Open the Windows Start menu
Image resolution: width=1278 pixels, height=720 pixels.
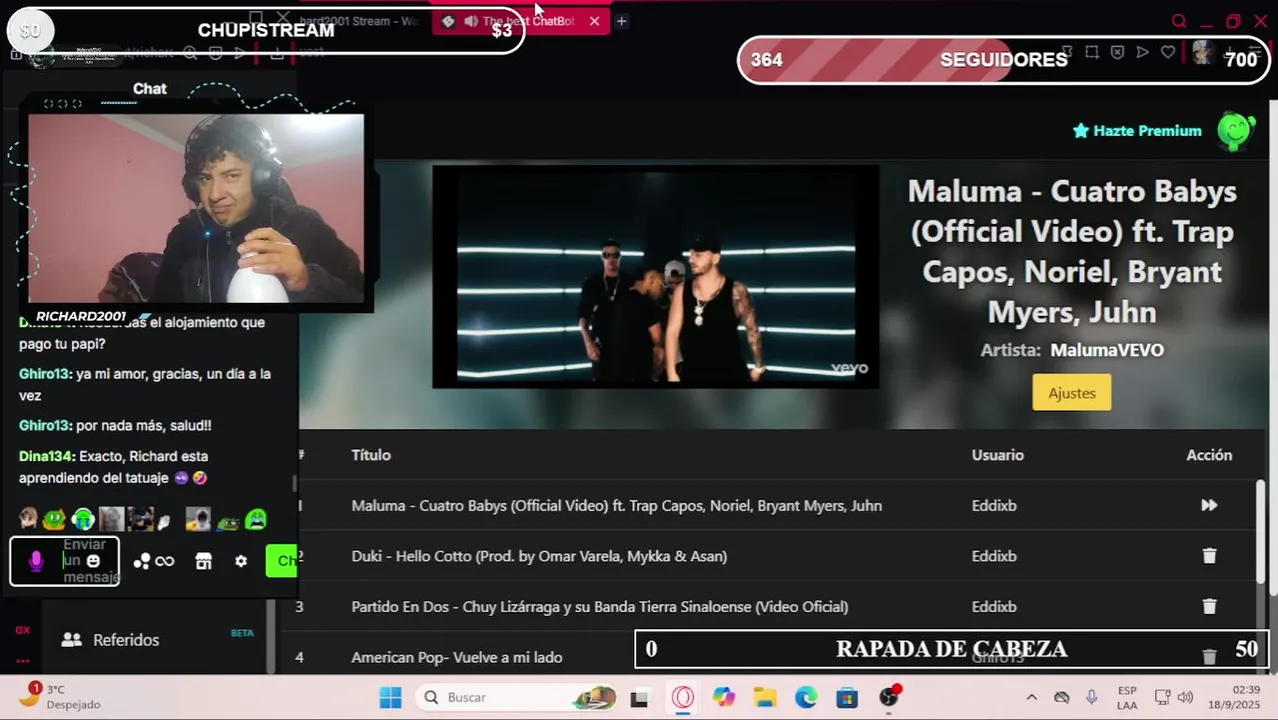(391, 697)
